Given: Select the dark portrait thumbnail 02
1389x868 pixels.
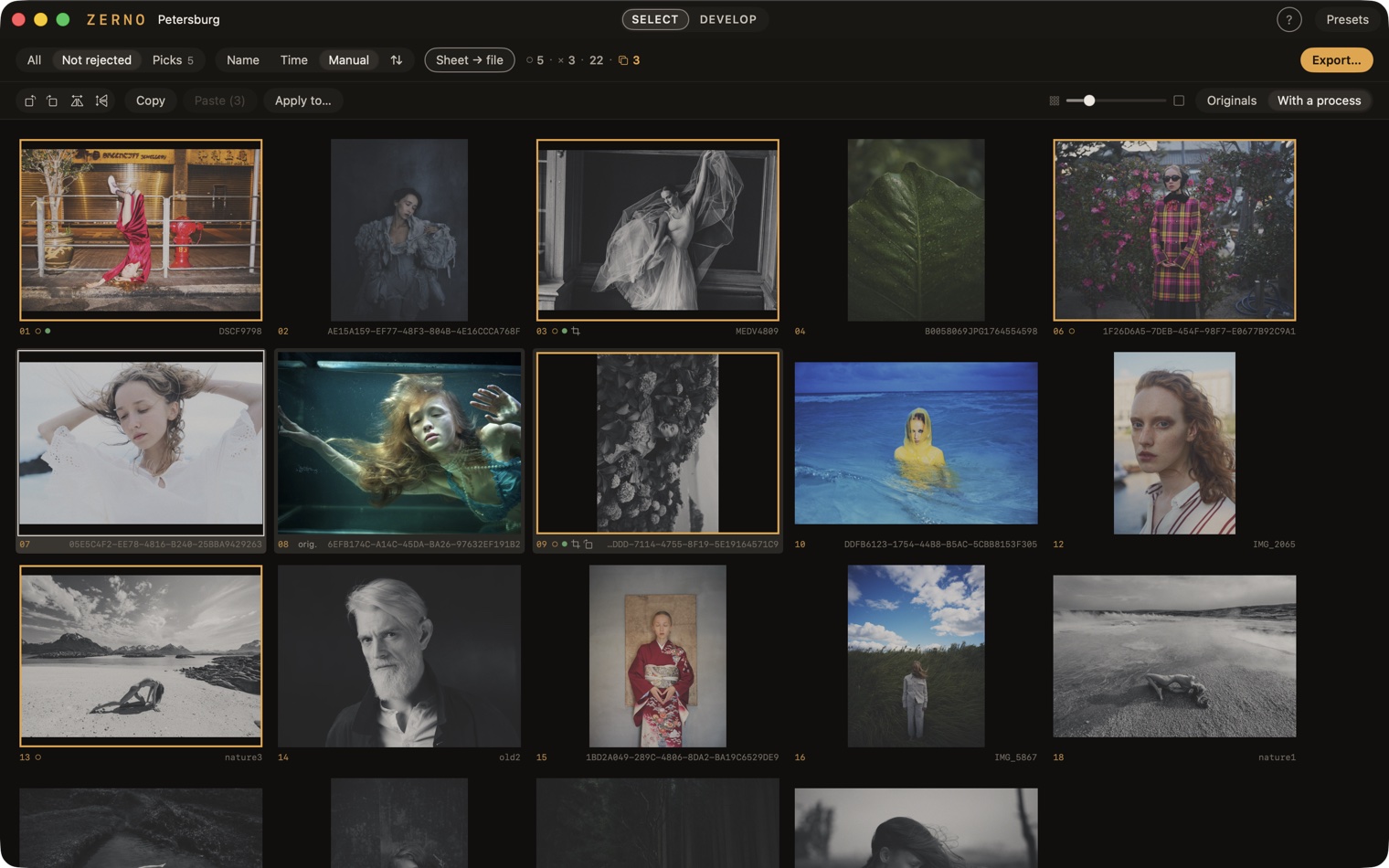Looking at the screenshot, I should click(399, 230).
